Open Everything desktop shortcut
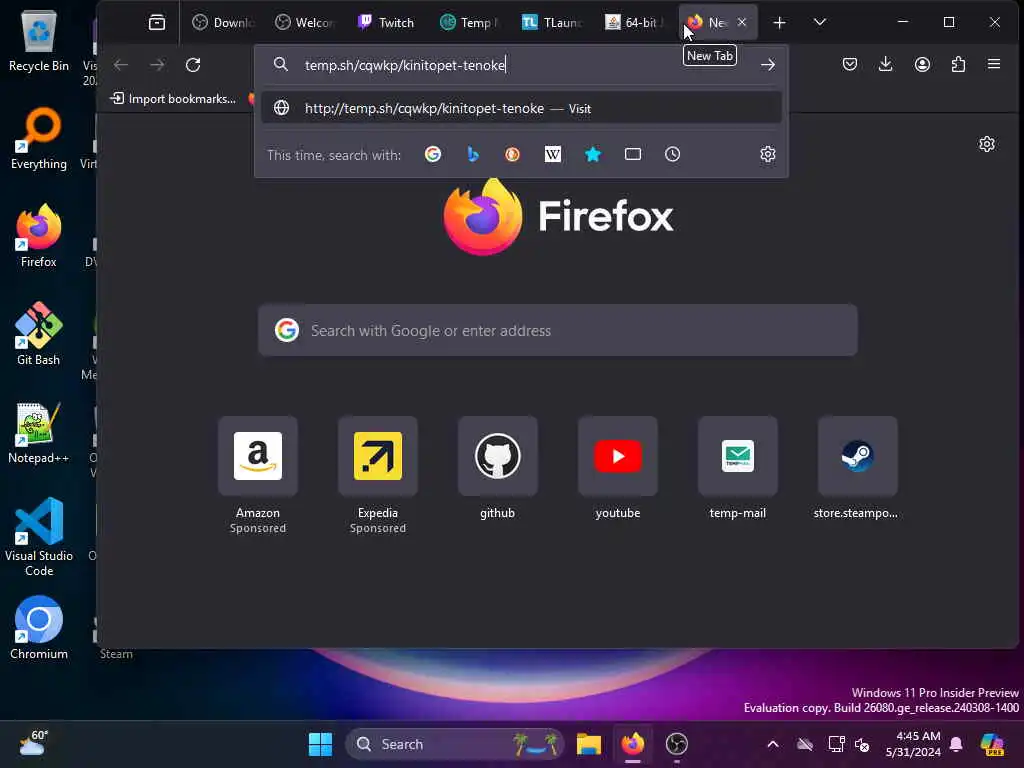Image resolution: width=1024 pixels, height=768 pixels. [x=39, y=138]
